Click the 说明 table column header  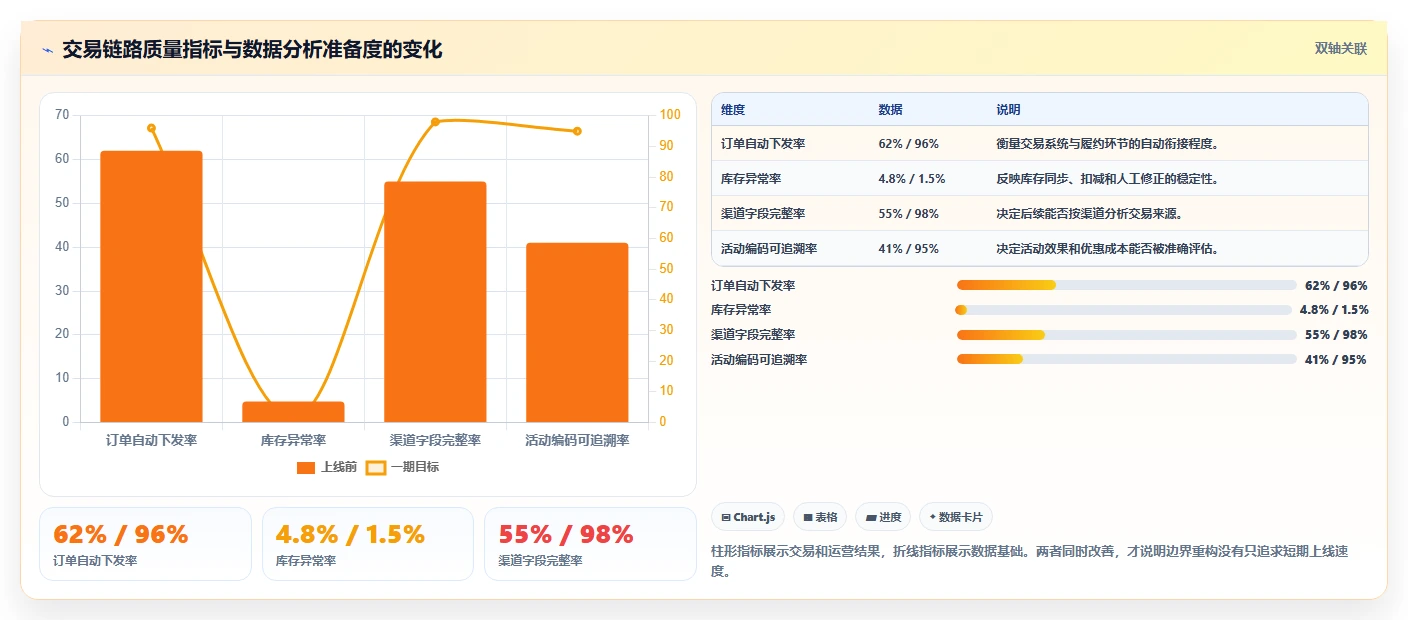pyautogui.click(x=1008, y=110)
